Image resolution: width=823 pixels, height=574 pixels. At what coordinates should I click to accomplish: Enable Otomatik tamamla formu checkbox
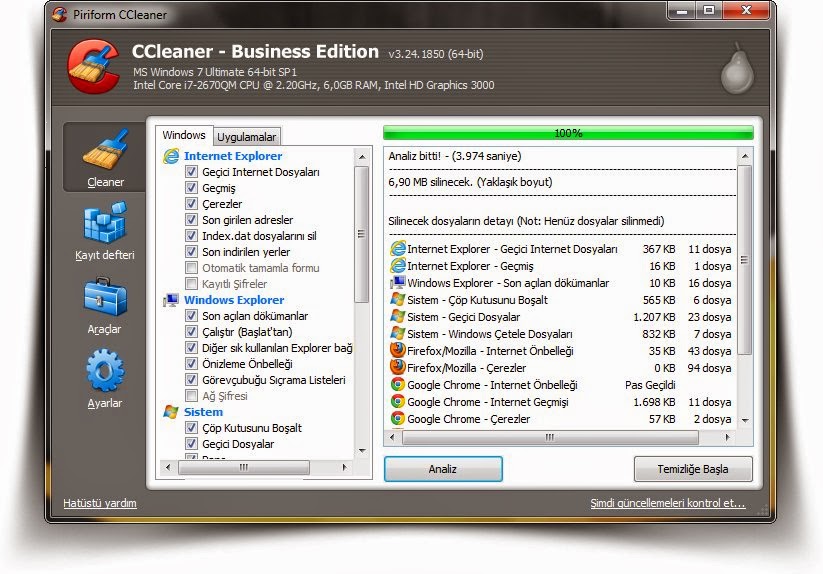coord(192,268)
